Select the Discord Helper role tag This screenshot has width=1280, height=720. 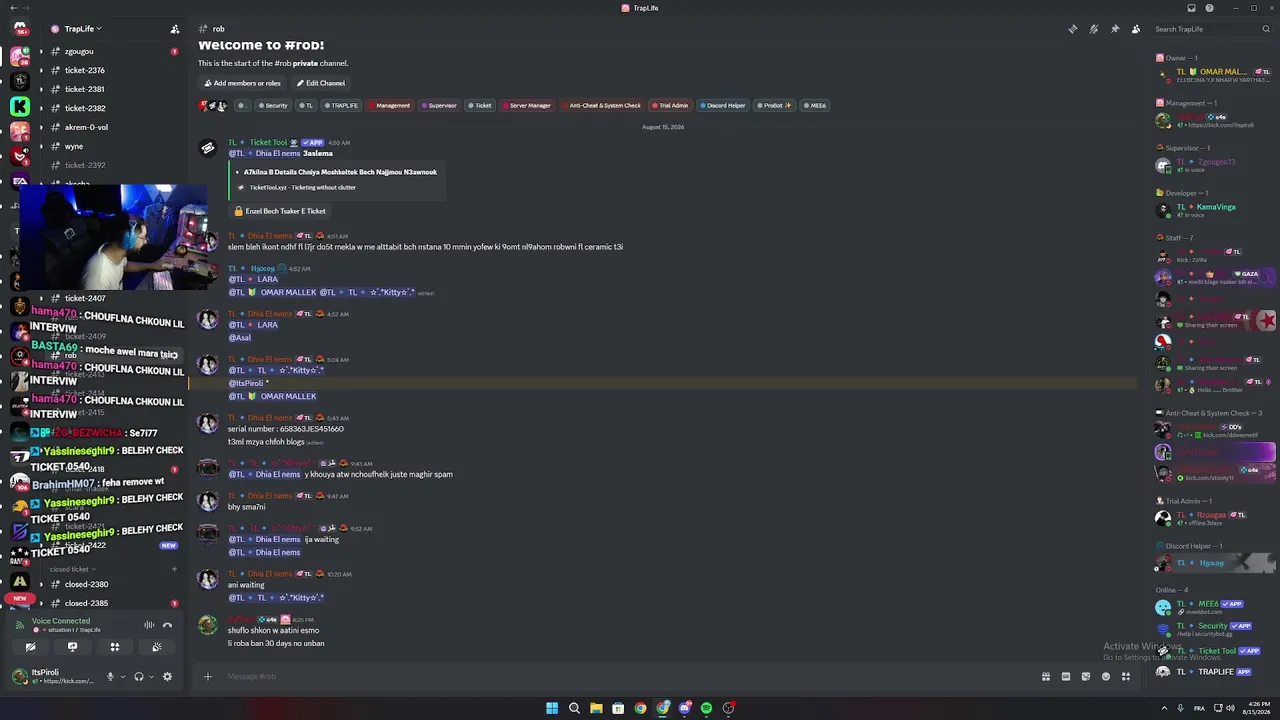[x=723, y=105]
